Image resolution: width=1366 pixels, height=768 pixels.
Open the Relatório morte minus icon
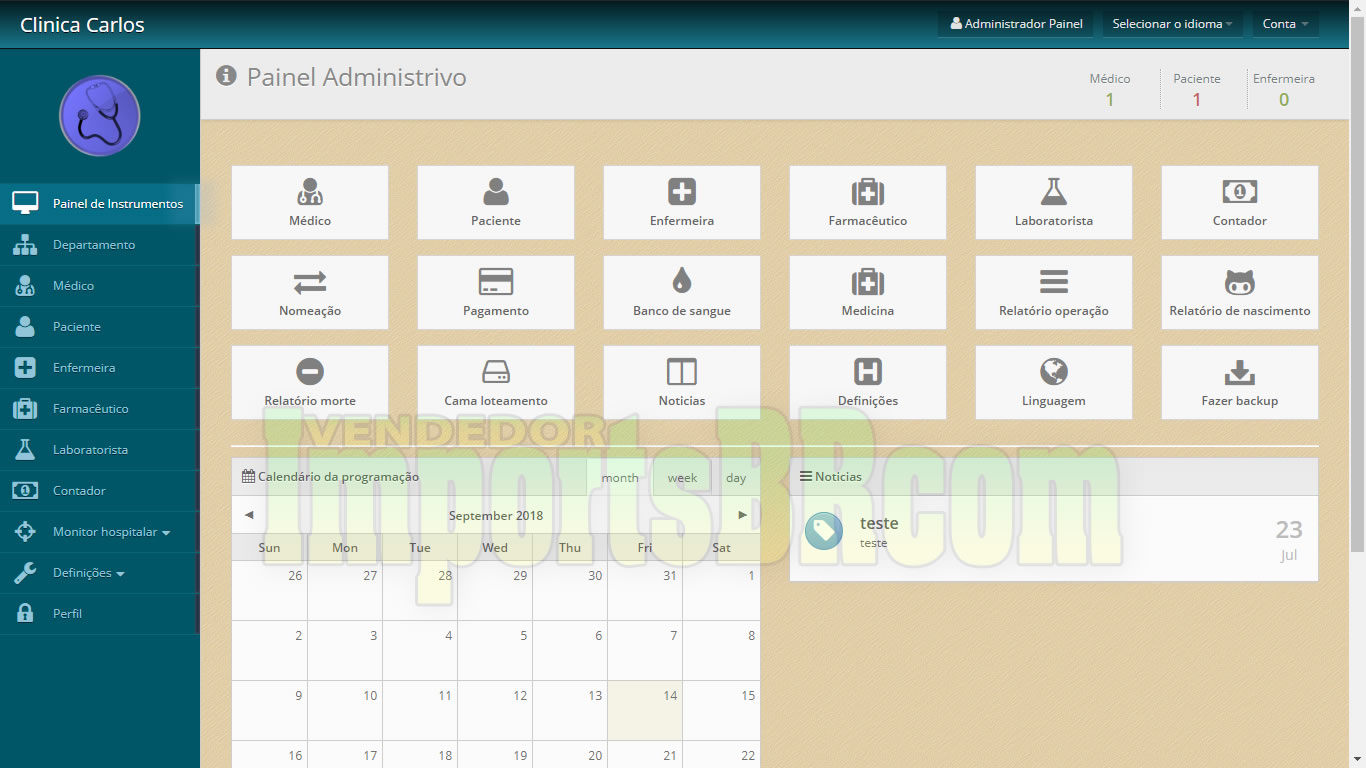coord(310,371)
